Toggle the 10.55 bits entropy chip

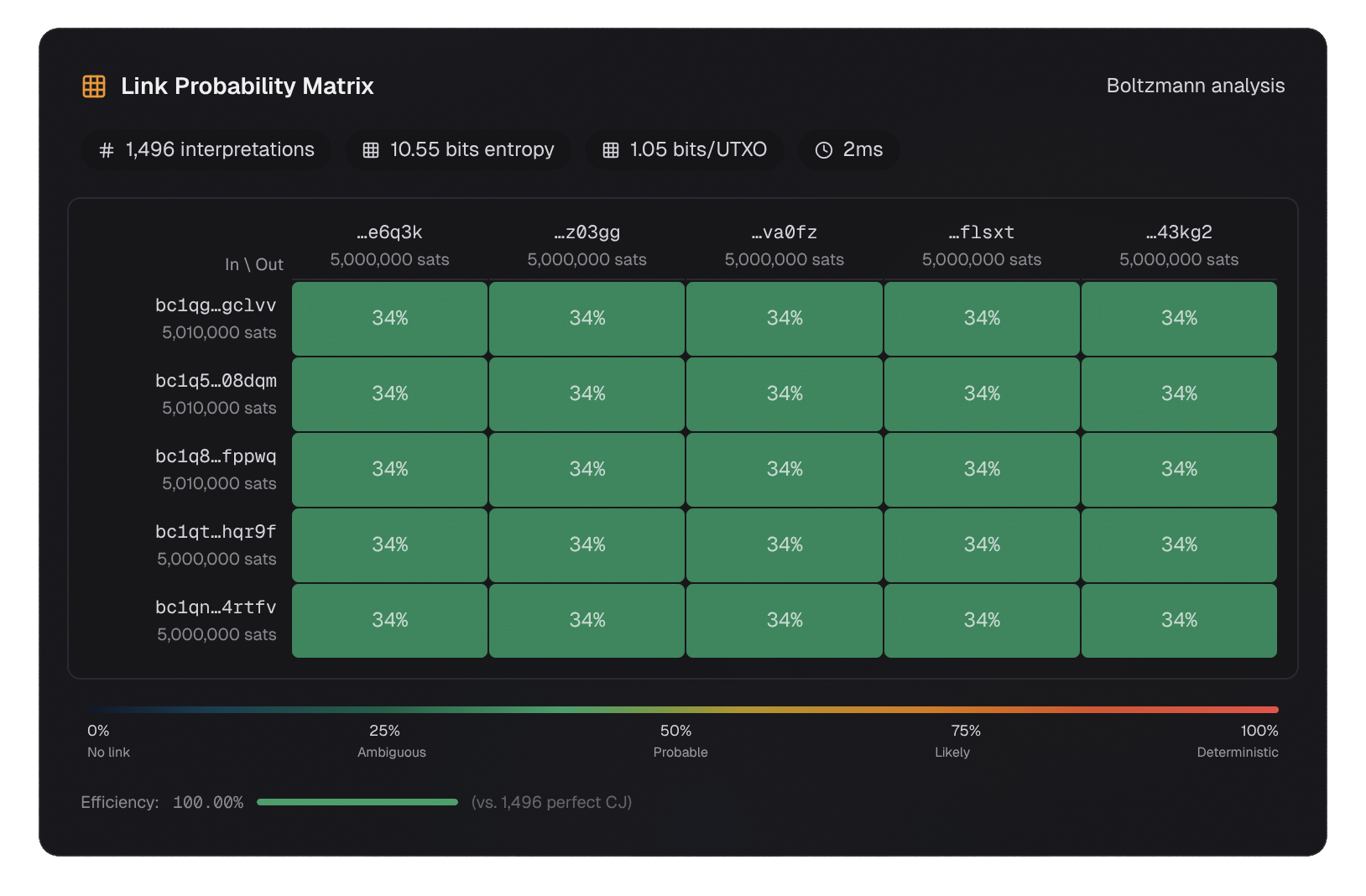[x=457, y=150]
